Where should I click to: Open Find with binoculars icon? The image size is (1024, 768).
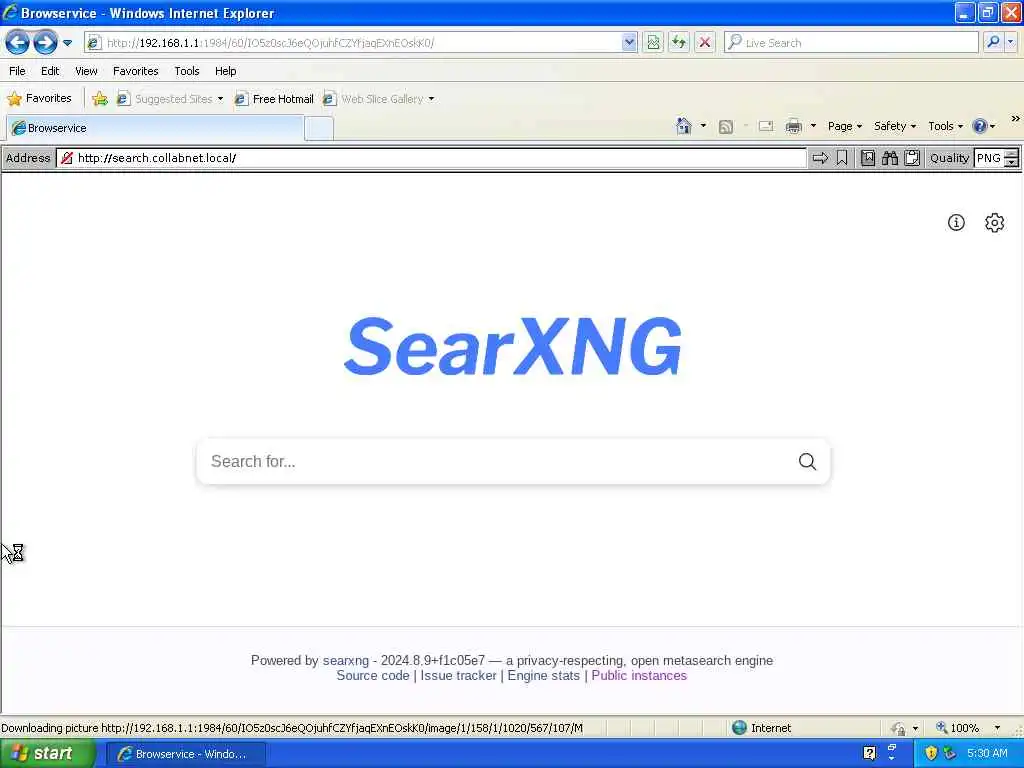pyautogui.click(x=890, y=158)
